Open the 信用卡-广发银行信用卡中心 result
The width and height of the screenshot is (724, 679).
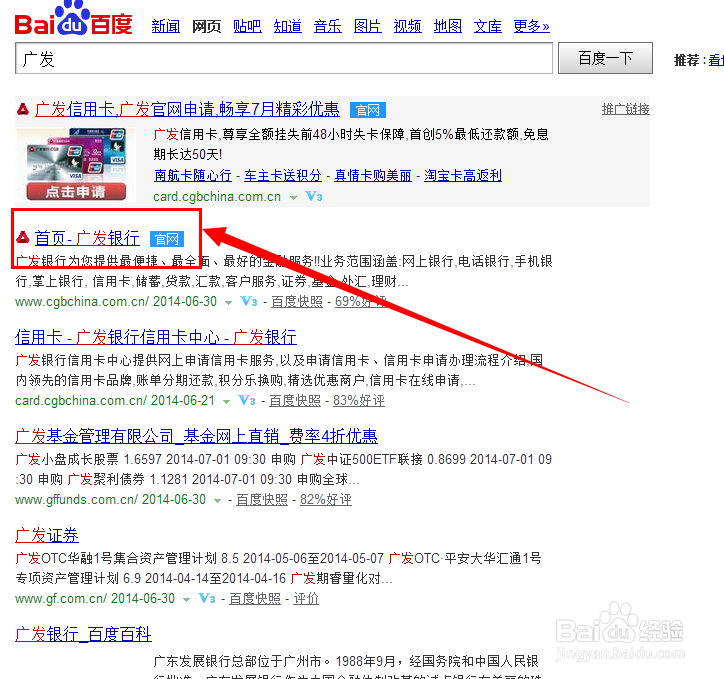click(156, 337)
